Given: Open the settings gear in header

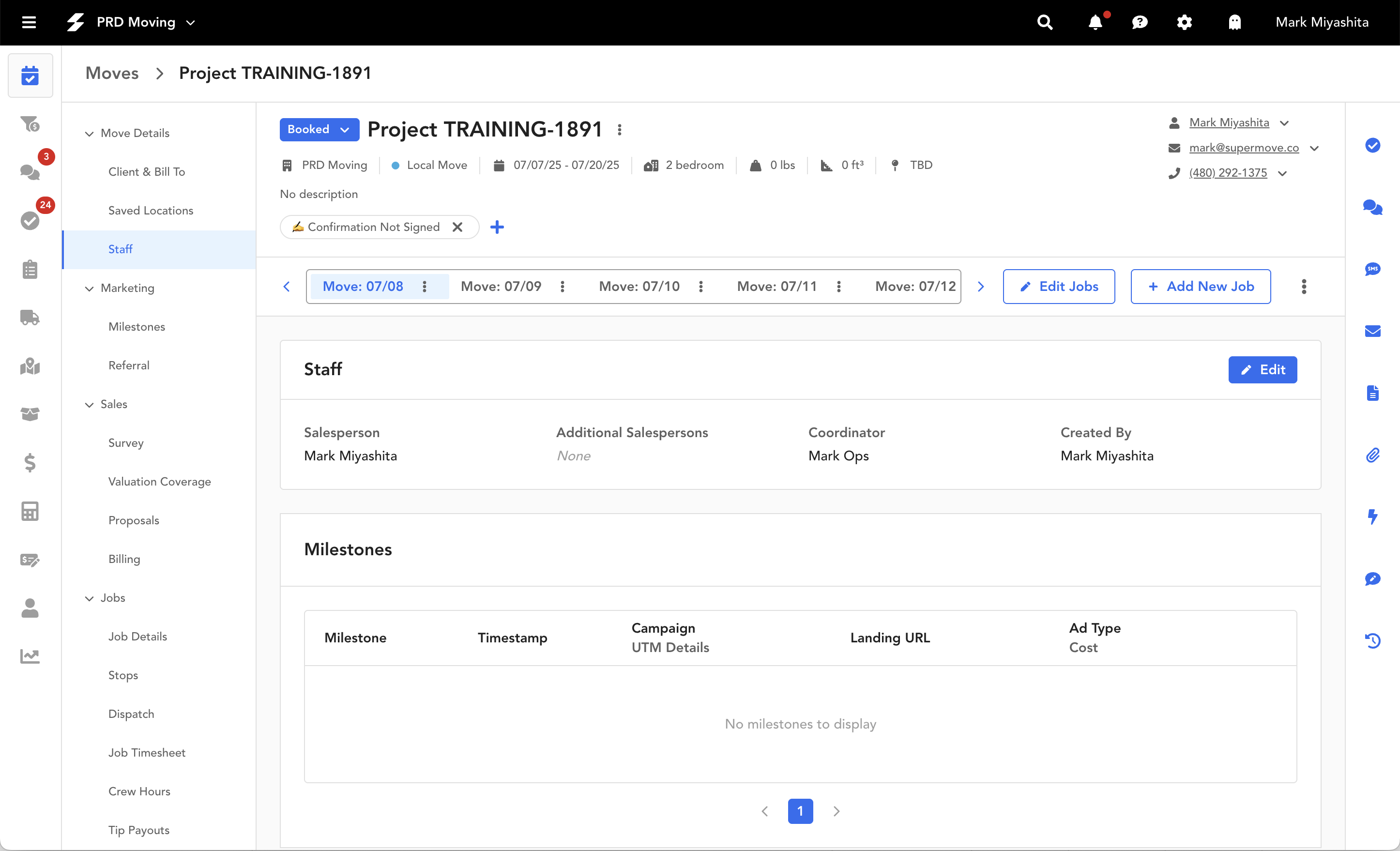Looking at the screenshot, I should [1184, 22].
